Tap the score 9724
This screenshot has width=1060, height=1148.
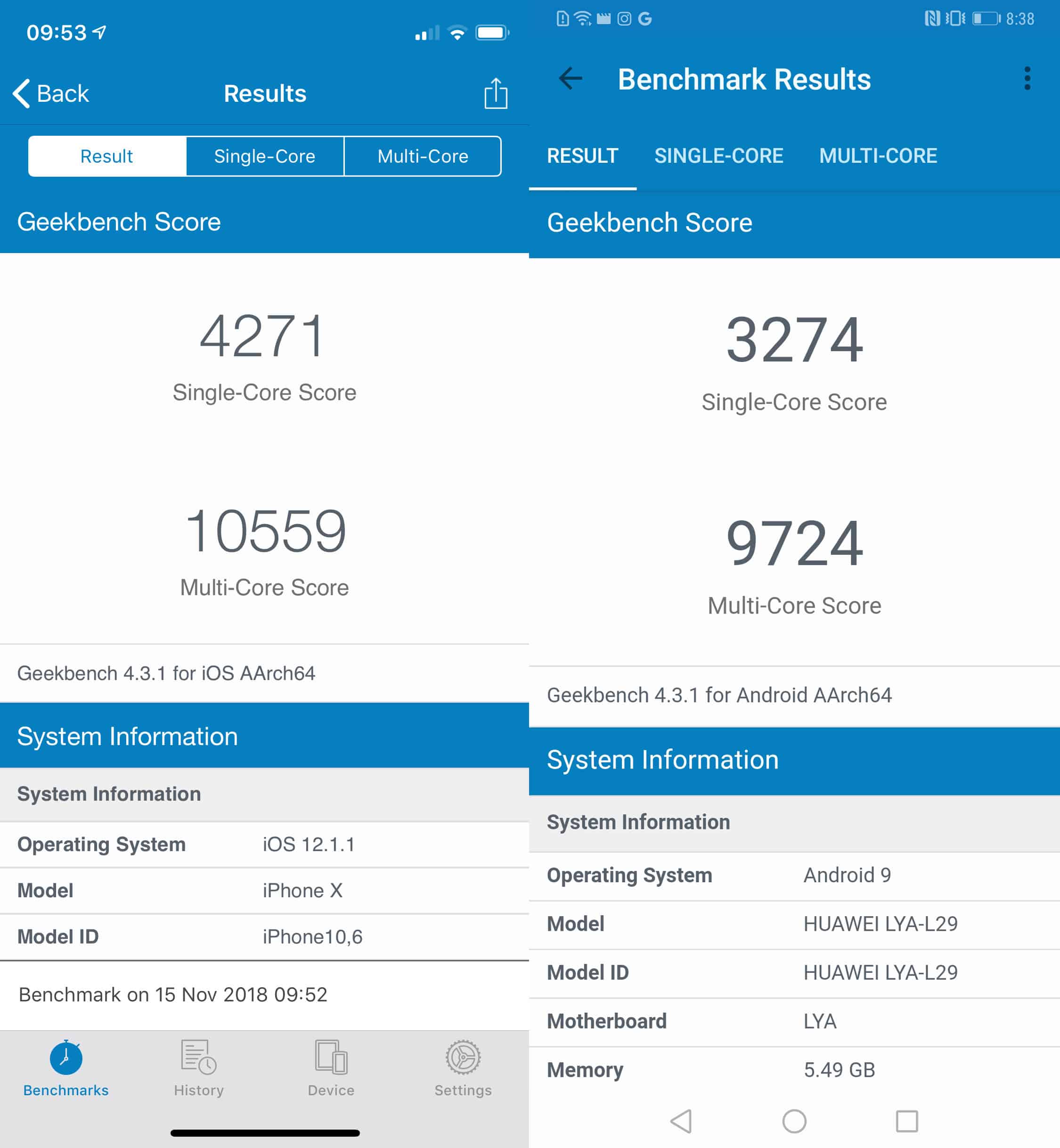point(794,543)
